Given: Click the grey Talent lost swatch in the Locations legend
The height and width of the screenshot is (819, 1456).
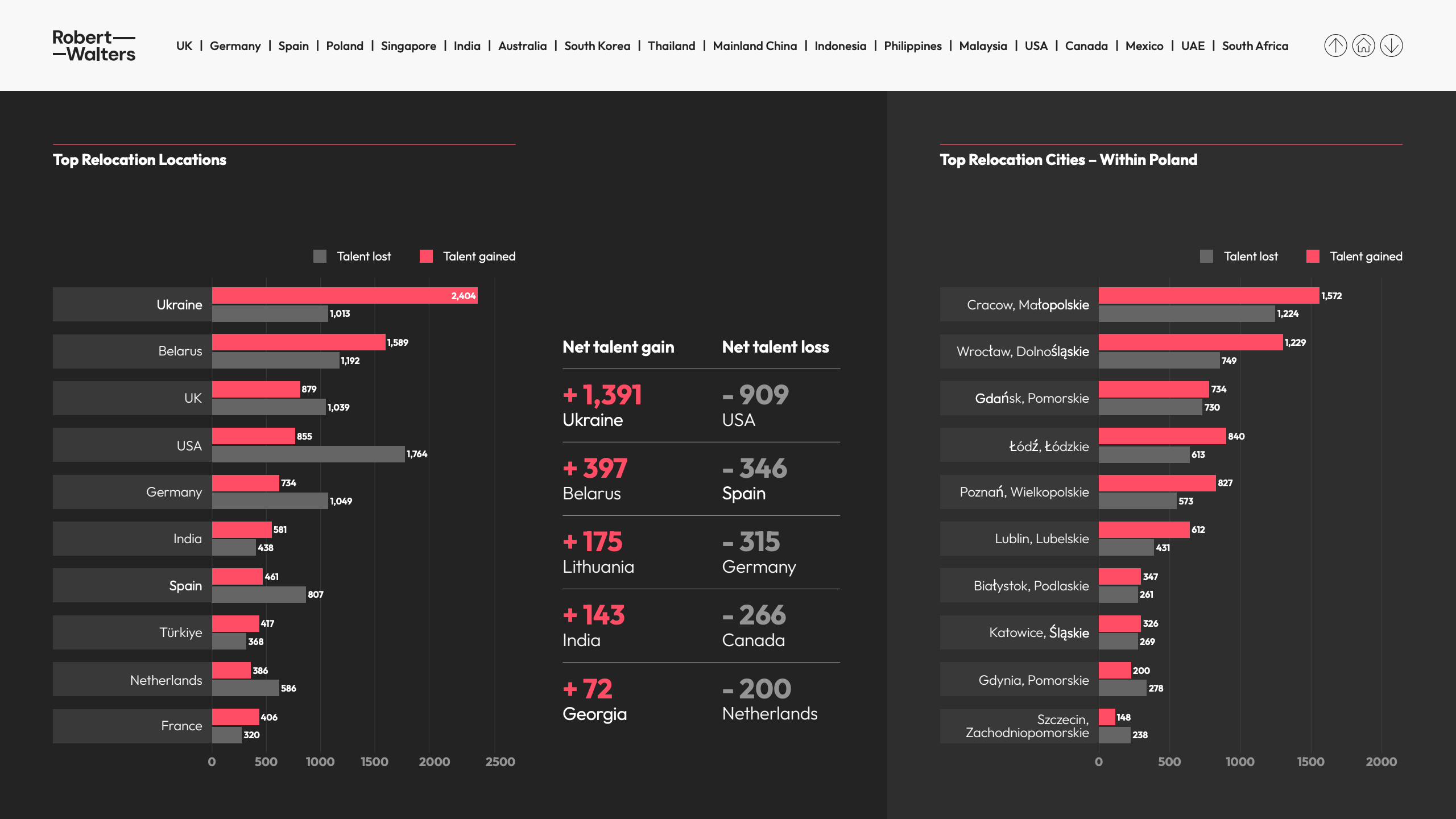Looking at the screenshot, I should [x=320, y=257].
